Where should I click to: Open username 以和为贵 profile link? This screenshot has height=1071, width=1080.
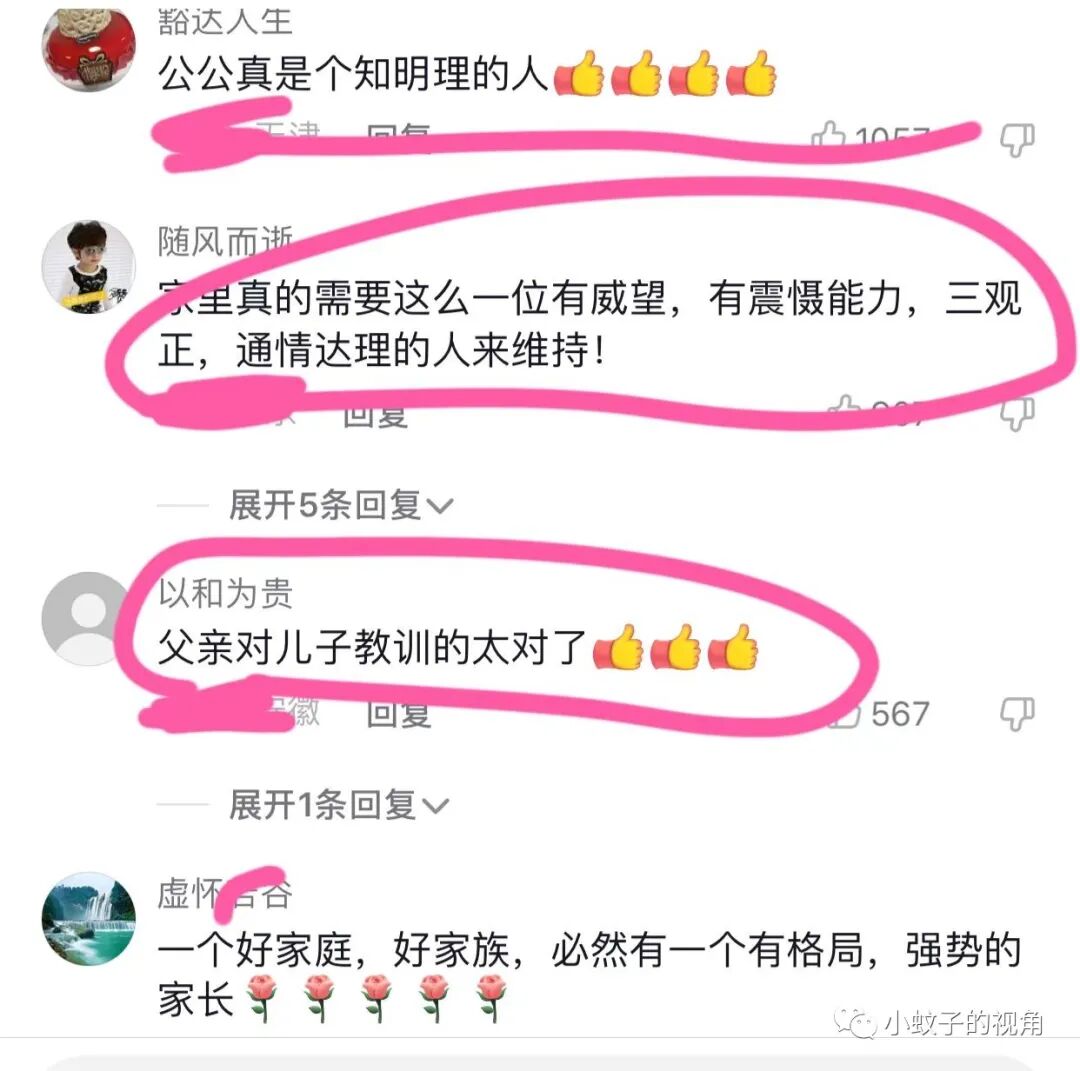[x=225, y=593]
